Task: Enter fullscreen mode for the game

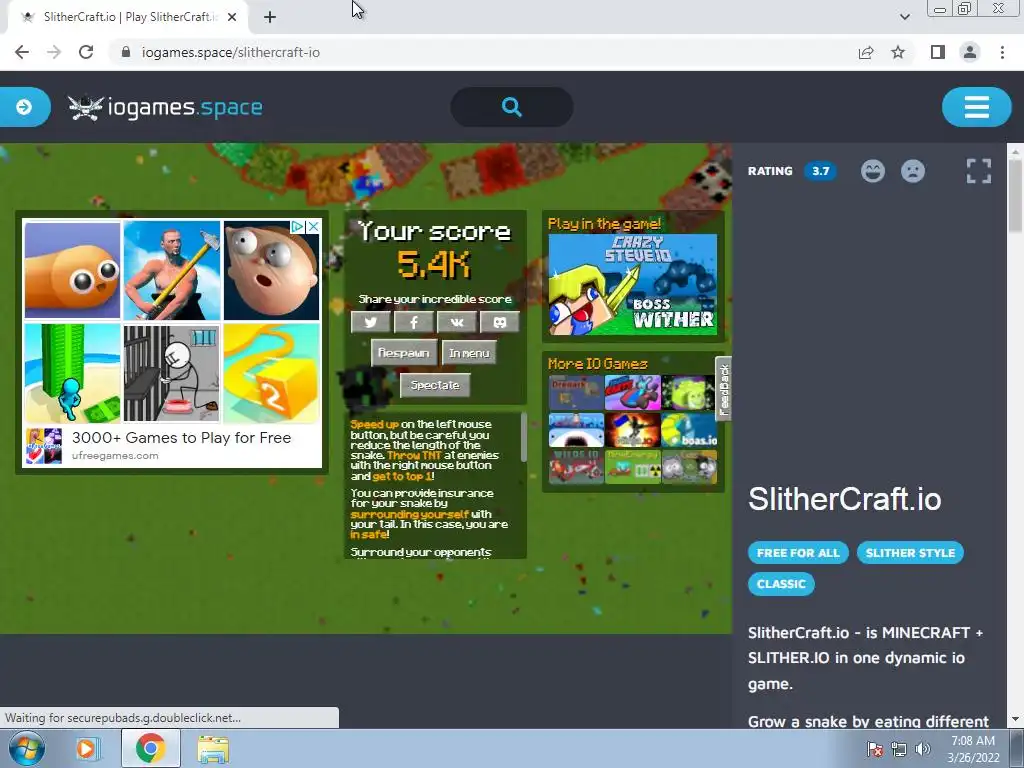Action: 979,171
